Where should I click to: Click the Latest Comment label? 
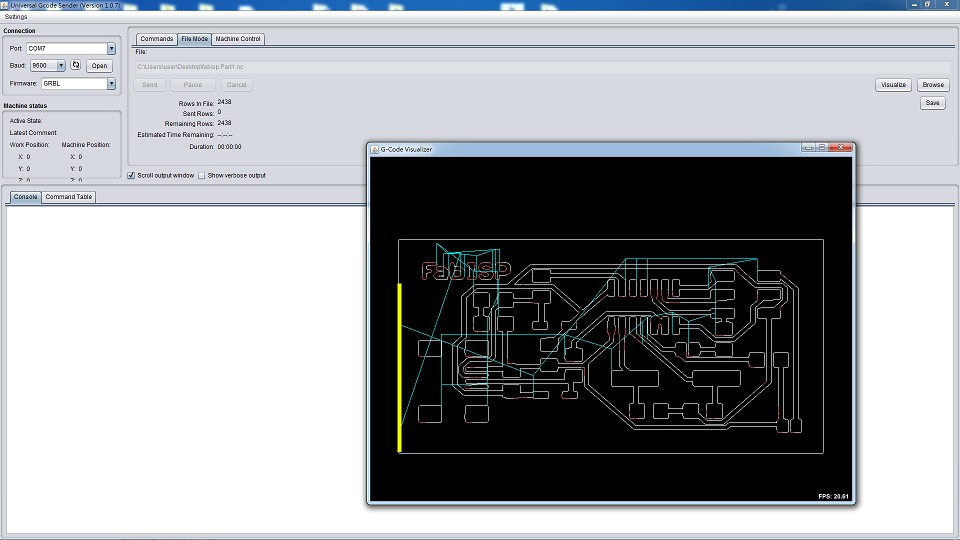click(33, 133)
